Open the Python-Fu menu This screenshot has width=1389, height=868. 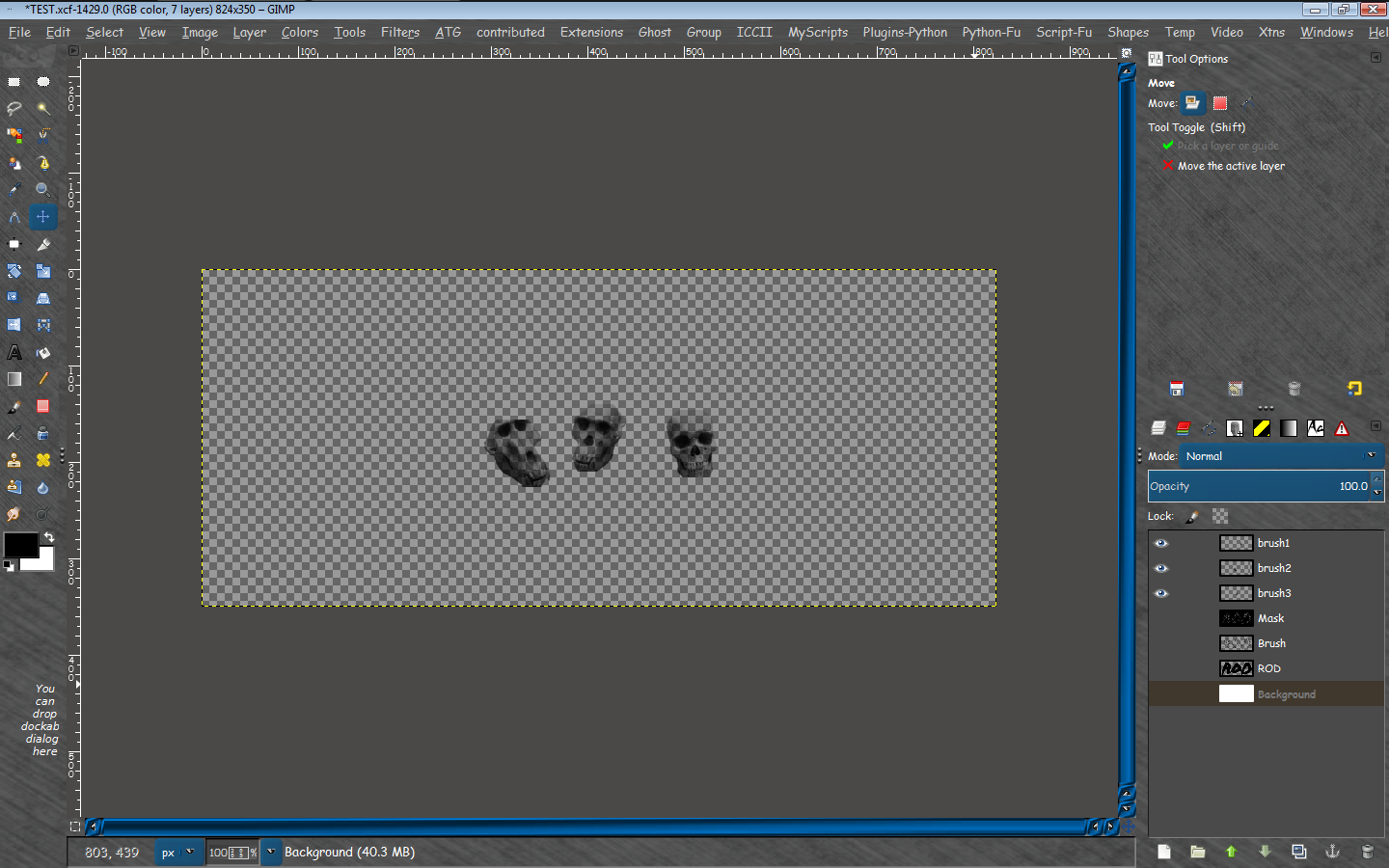click(x=991, y=32)
